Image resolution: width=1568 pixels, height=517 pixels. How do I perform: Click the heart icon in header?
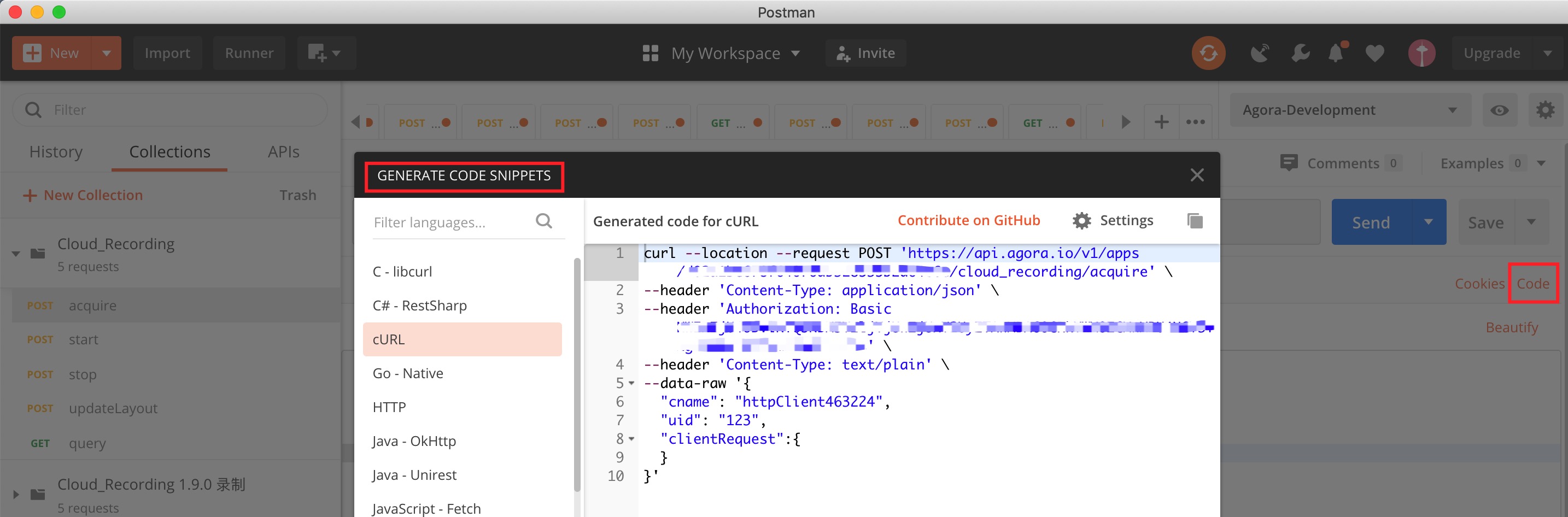click(1374, 54)
